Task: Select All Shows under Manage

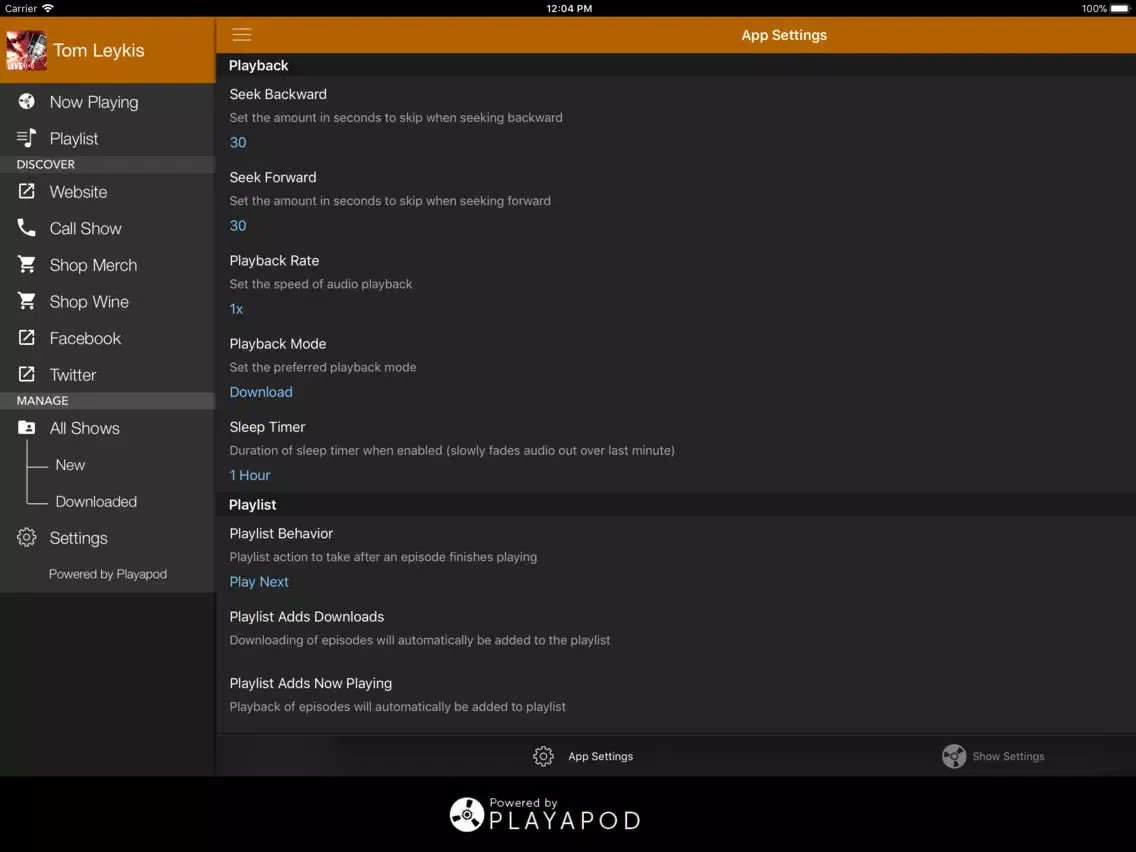Action: tap(107, 427)
